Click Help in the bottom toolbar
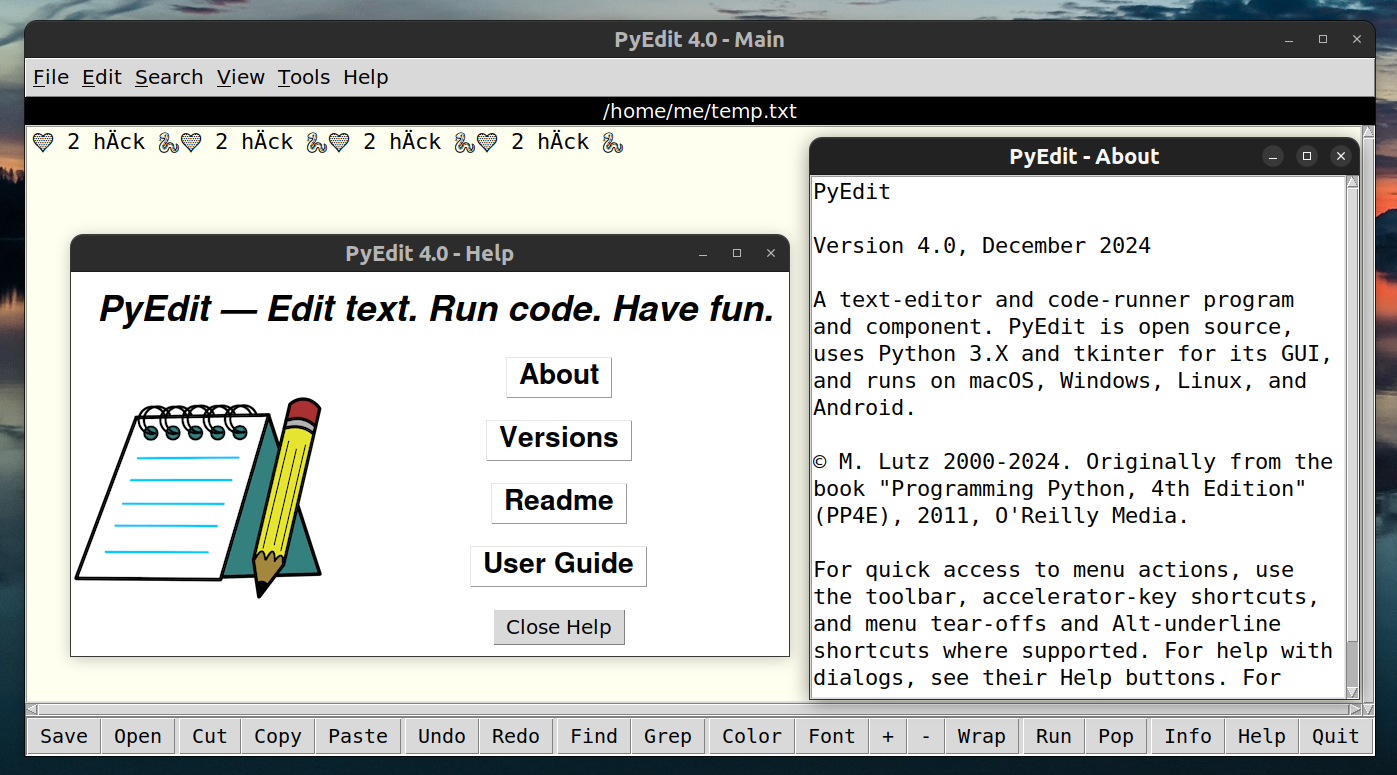Image resolution: width=1397 pixels, height=775 pixels. coord(1262,736)
